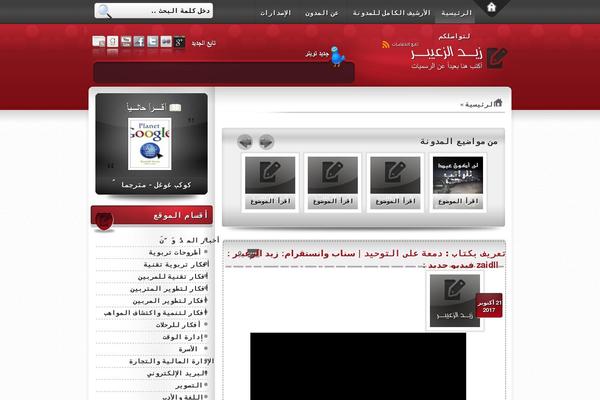Click the blue Twitter bird icon
The height and width of the screenshot is (400, 600).
338,56
